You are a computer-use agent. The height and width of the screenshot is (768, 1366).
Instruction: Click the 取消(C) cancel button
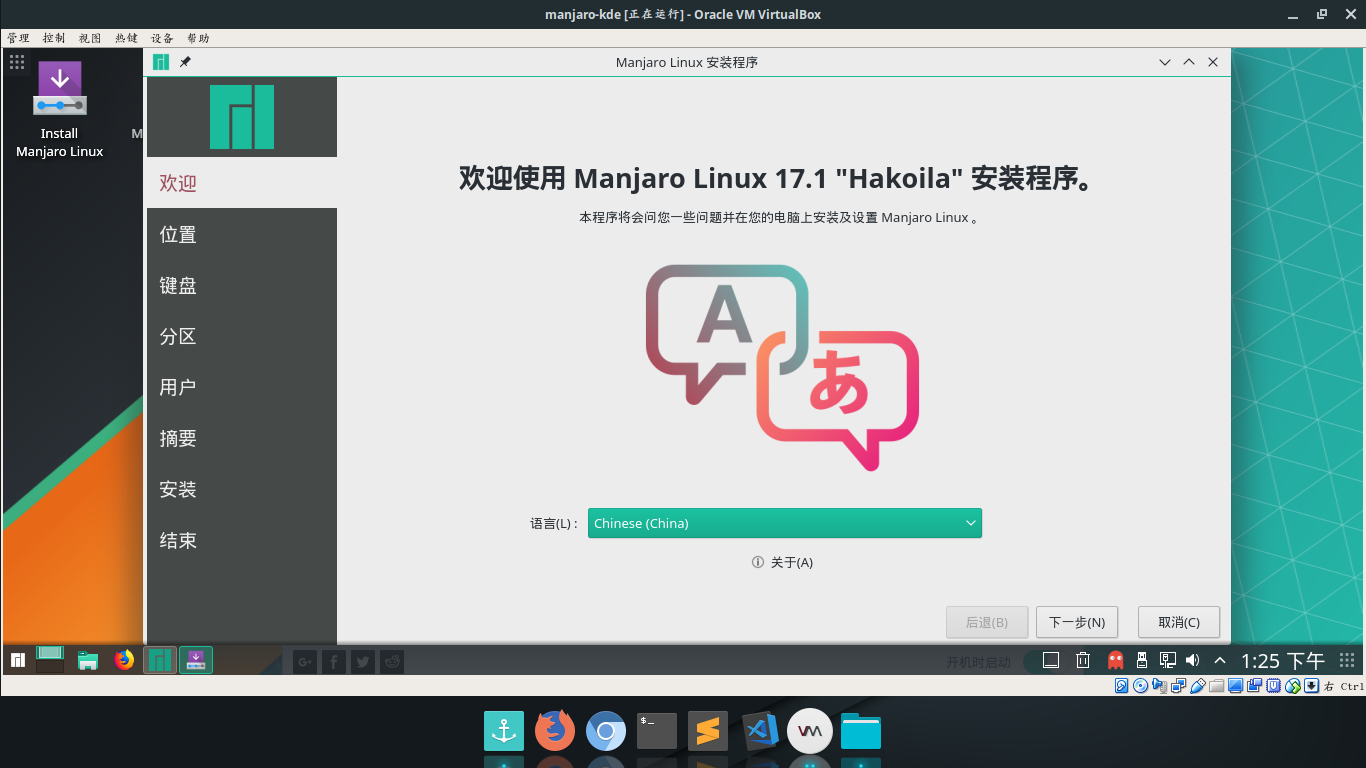pyautogui.click(x=1179, y=622)
